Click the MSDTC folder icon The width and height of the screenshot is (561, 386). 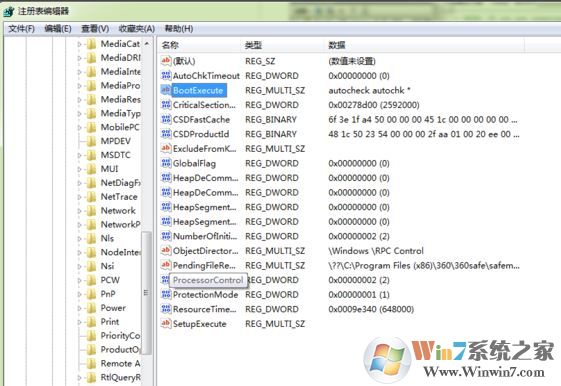tap(92, 155)
